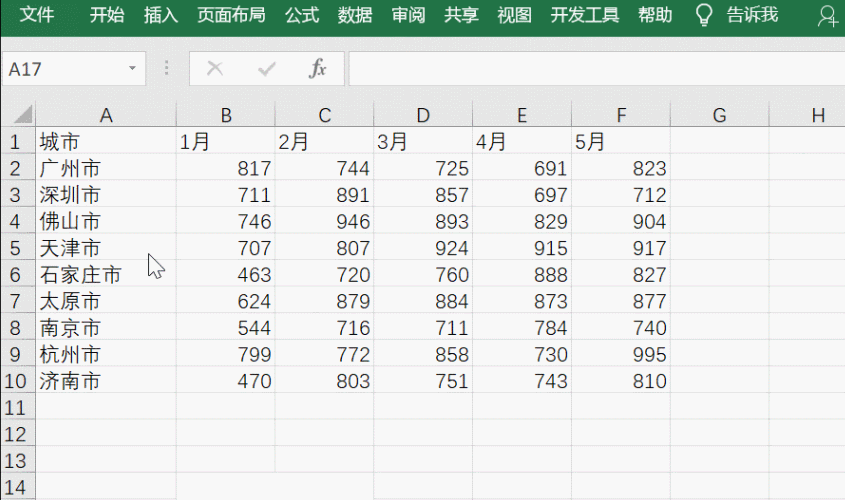Image resolution: width=845 pixels, height=500 pixels.
Task: Switch to the 共享 tab
Action: tap(461, 15)
